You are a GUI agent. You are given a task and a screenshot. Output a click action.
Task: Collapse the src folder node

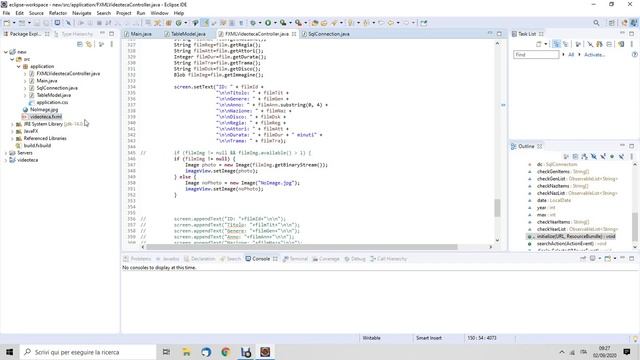[12, 59]
